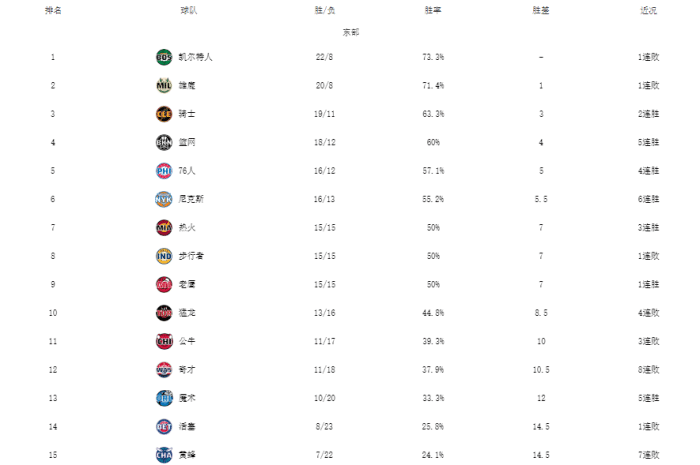Click the 76ers logo beside 76人
The image size is (700, 465).
164,171
